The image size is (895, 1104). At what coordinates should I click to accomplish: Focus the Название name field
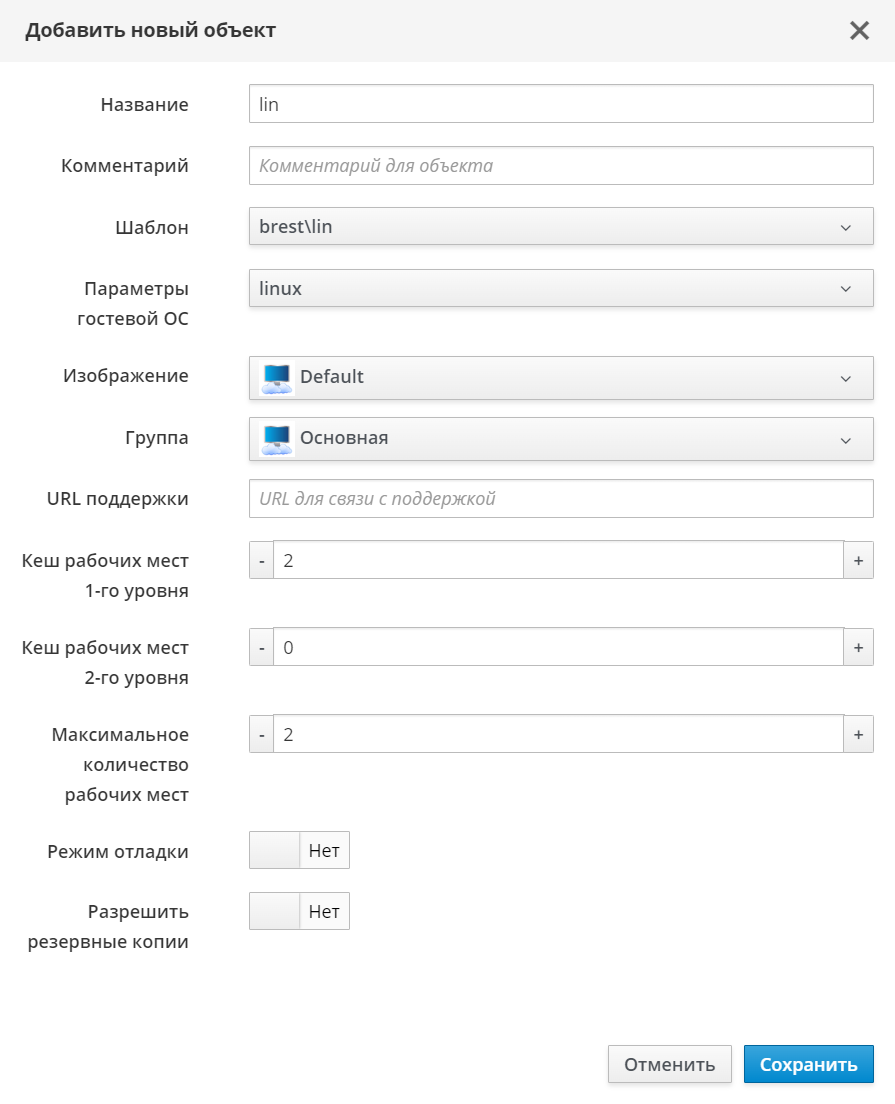pos(561,104)
